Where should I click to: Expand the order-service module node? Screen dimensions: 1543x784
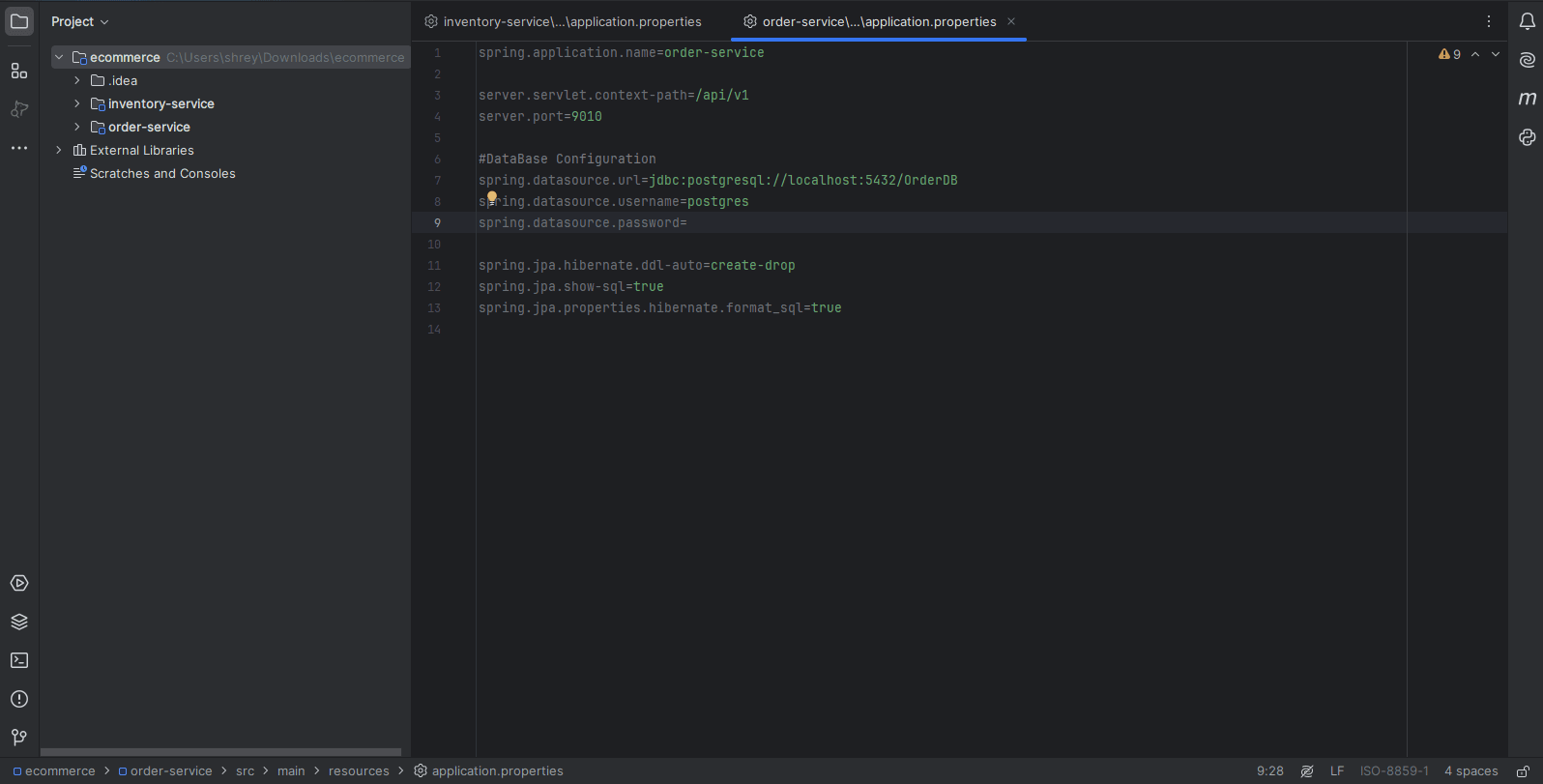77,127
